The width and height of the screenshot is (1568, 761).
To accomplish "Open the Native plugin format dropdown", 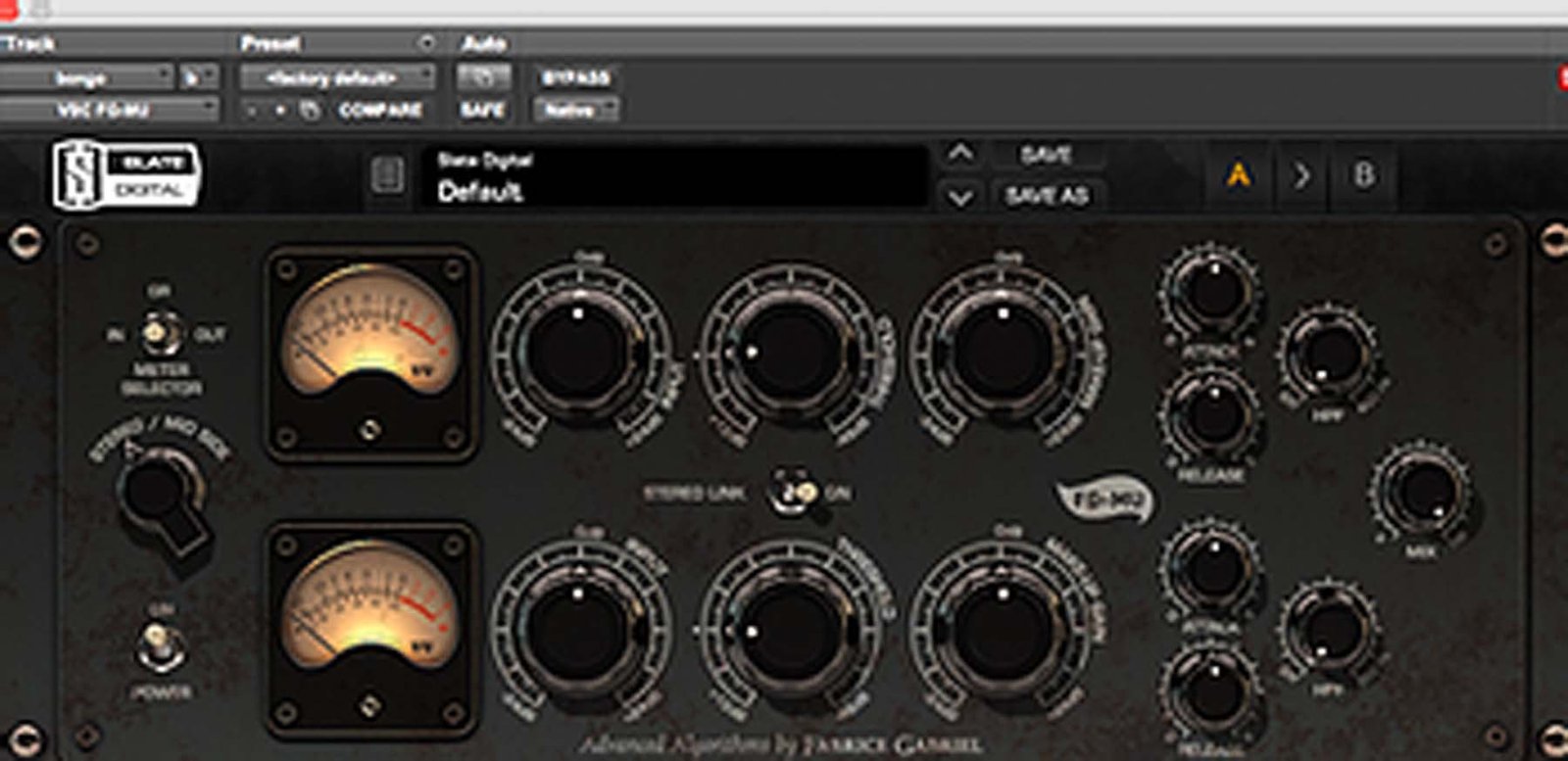I will pyautogui.click(x=576, y=111).
